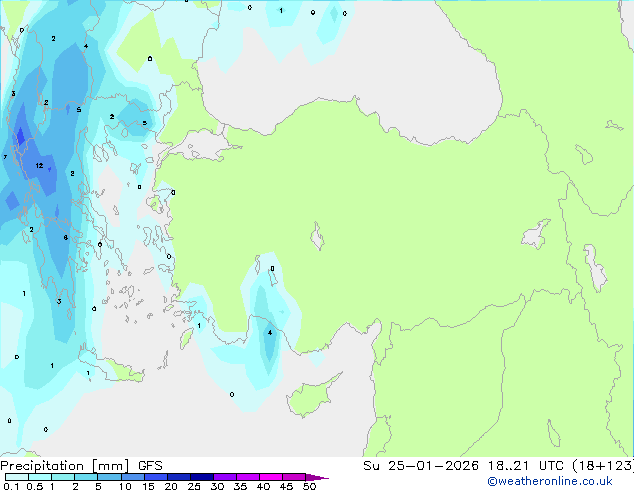Click the 'Su 25-01-2026 18..21 UTC (18+123)' timestamp
The image size is (634, 490).
tap(498, 466)
